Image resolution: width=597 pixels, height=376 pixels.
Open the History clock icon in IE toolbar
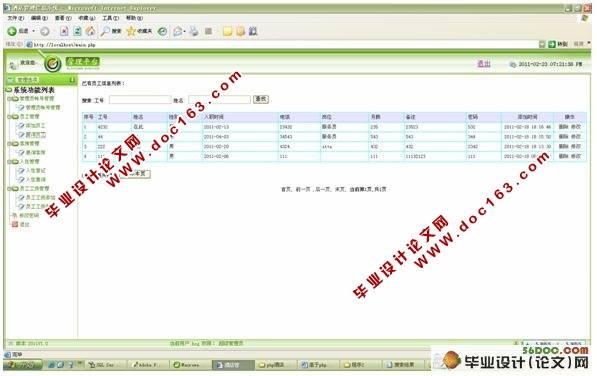(163, 31)
